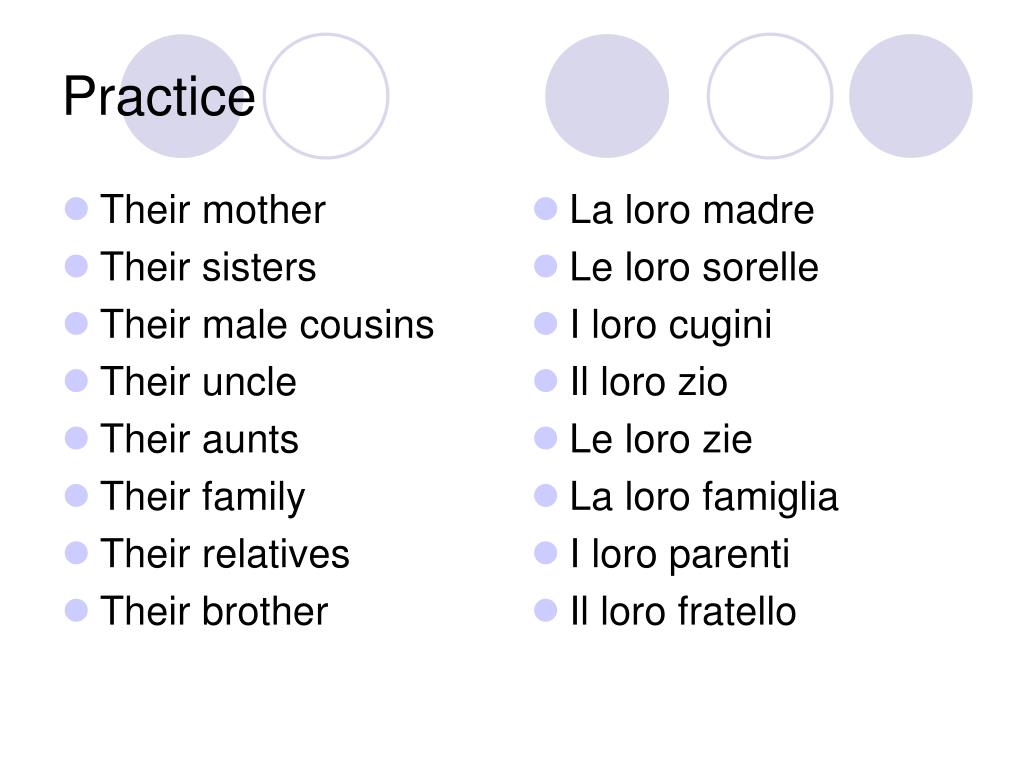Click the filled circle at far top right

point(911,96)
